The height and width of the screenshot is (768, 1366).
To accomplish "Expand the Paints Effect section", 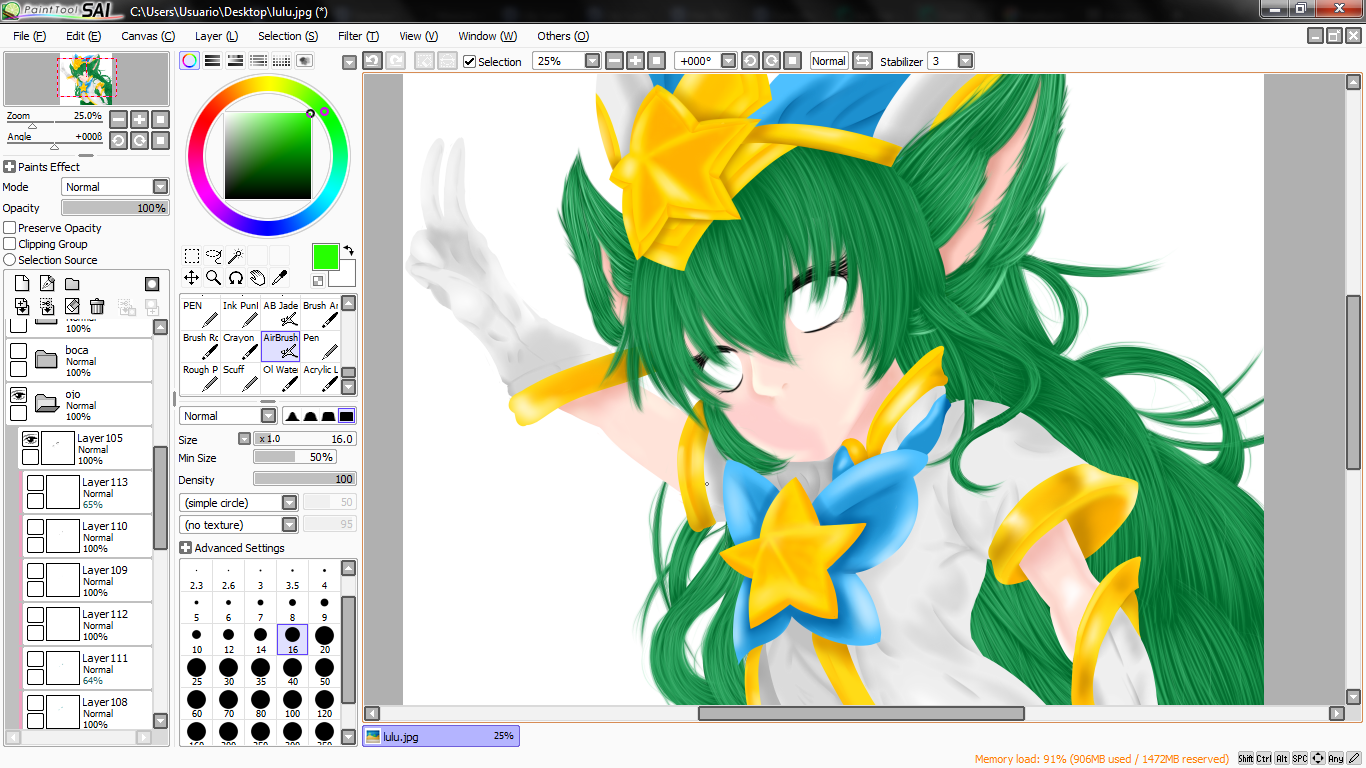I will (10, 167).
